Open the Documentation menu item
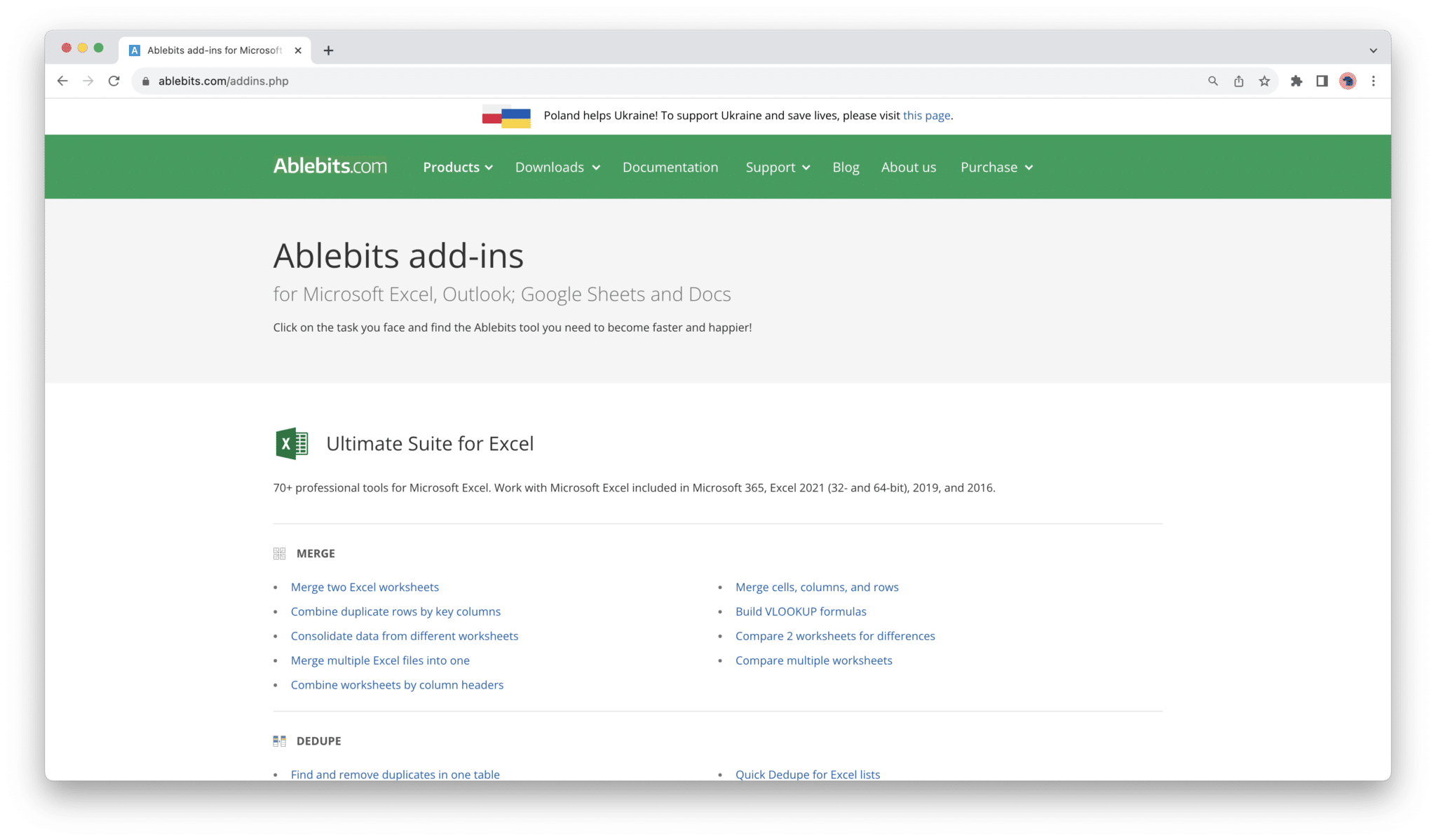This screenshot has height=840, width=1436. 670,167
